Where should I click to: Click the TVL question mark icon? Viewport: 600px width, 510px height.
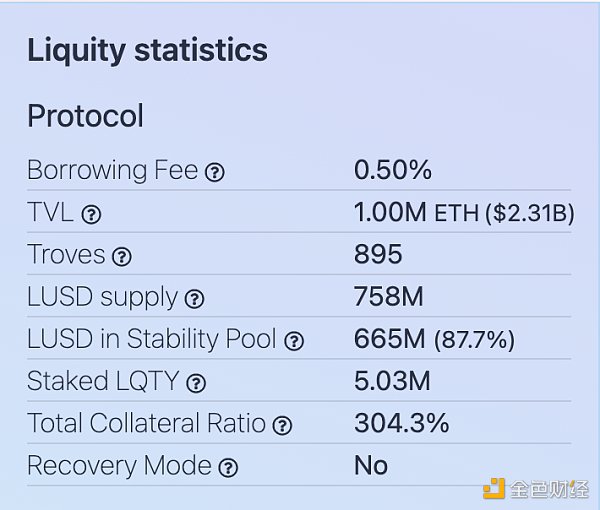coord(91,214)
